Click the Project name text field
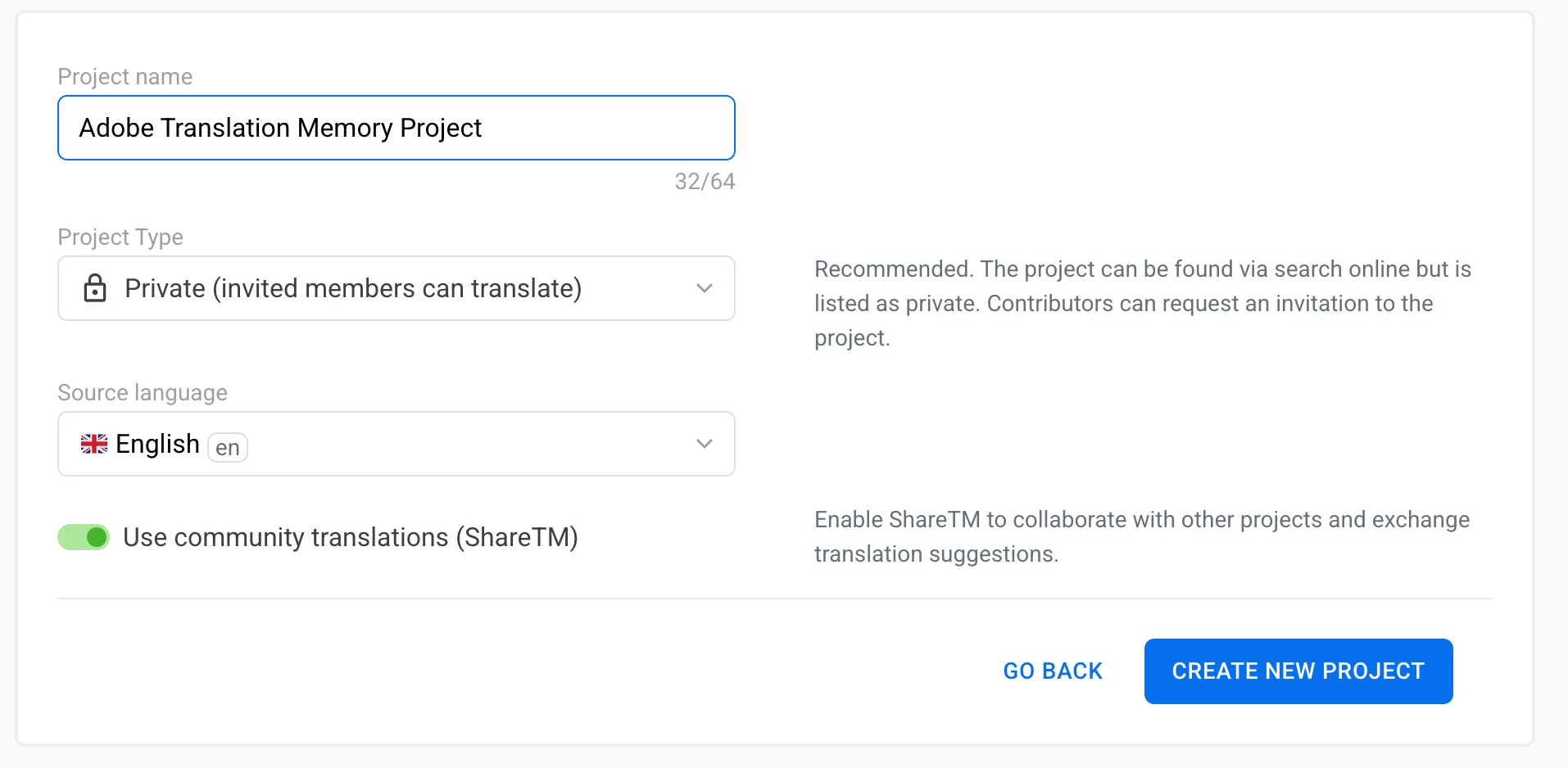The image size is (1568, 768). point(396,128)
